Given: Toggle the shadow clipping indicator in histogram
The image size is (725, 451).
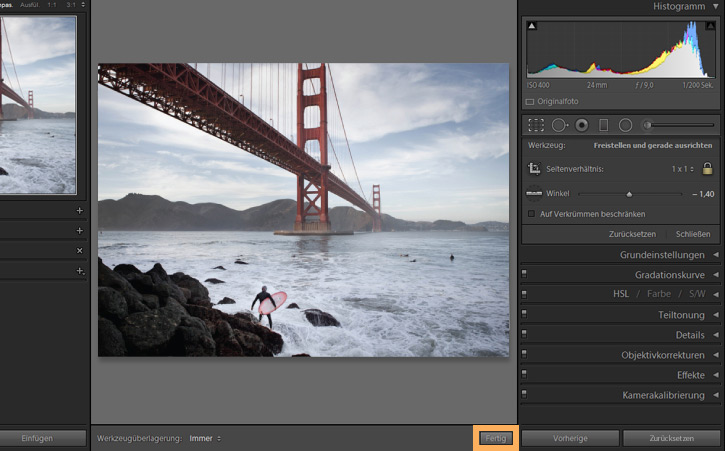Looking at the screenshot, I should coord(532,26).
